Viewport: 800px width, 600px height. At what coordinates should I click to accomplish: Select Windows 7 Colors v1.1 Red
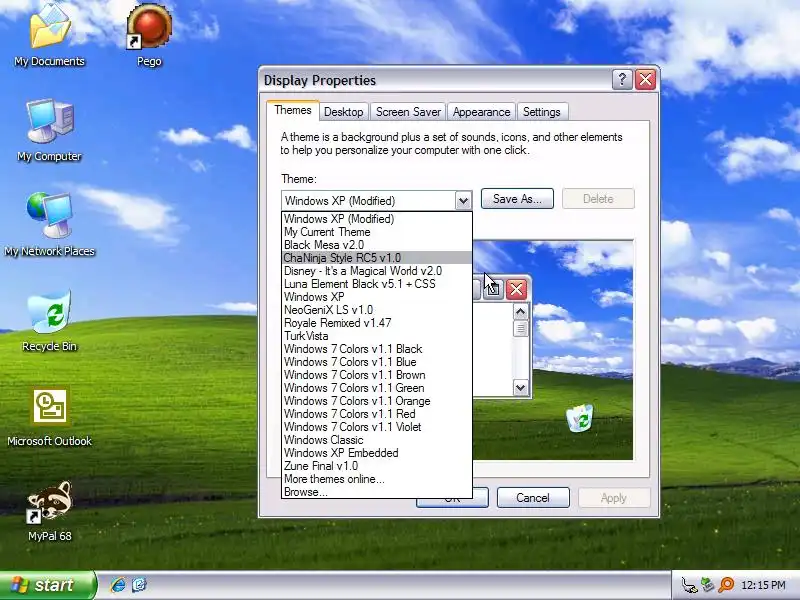377,414
